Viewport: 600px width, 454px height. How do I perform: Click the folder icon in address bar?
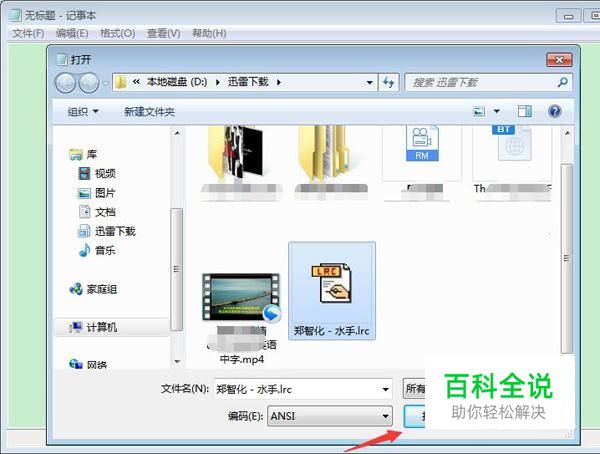click(121, 82)
